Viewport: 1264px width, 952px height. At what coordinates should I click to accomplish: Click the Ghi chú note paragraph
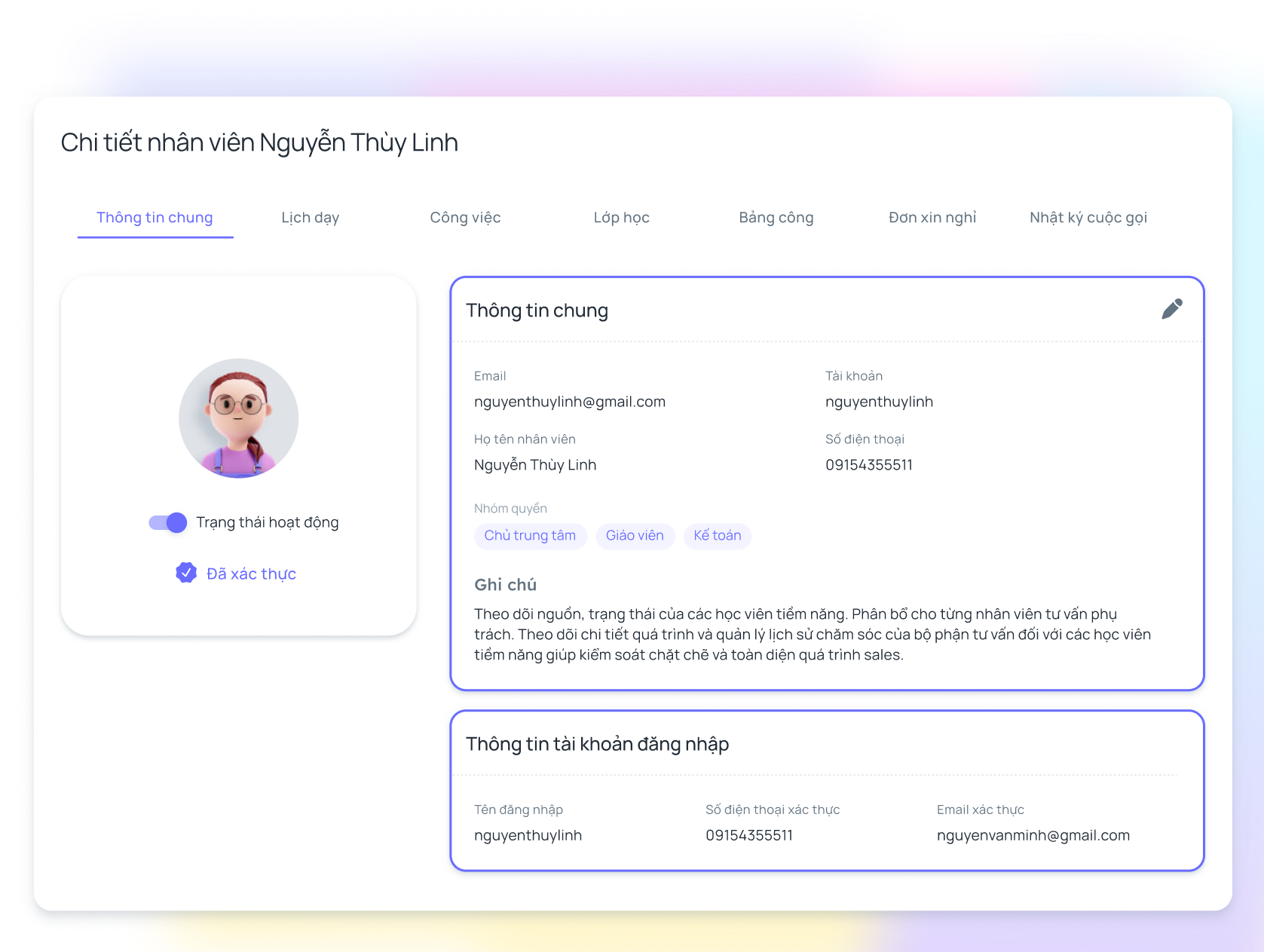812,635
